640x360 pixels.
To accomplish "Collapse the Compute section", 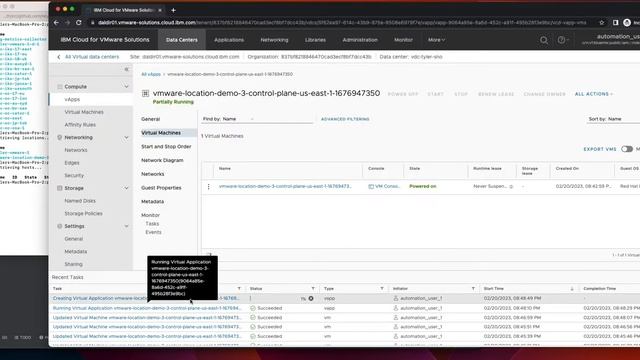I will pyautogui.click(x=126, y=87).
